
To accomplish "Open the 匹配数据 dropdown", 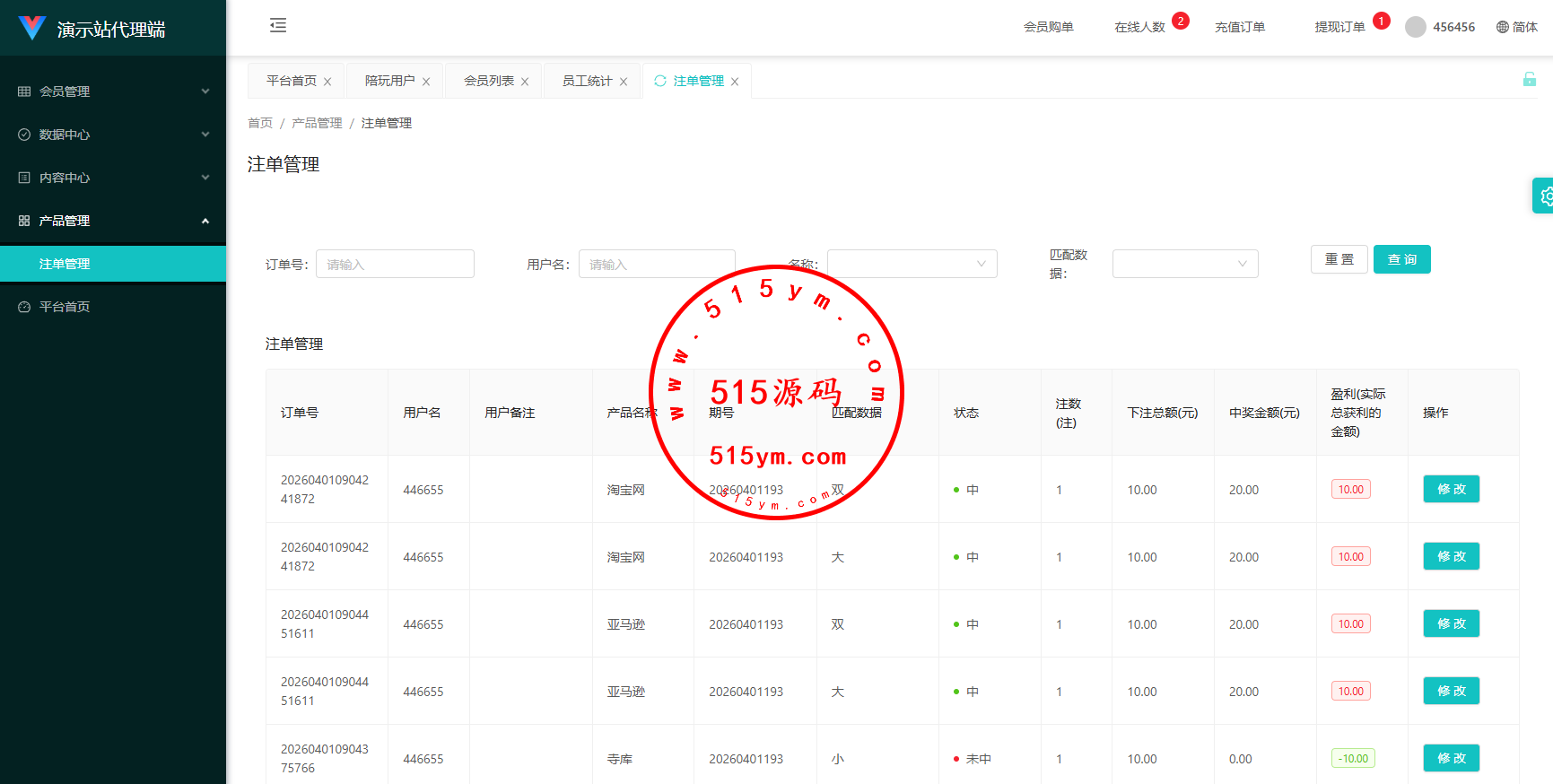I will (1184, 264).
